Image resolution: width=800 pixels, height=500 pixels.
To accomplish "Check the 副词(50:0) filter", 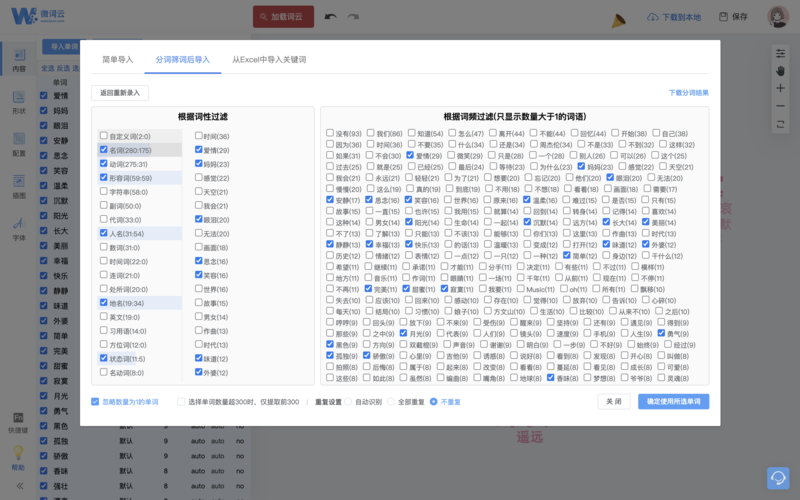I will tap(104, 205).
